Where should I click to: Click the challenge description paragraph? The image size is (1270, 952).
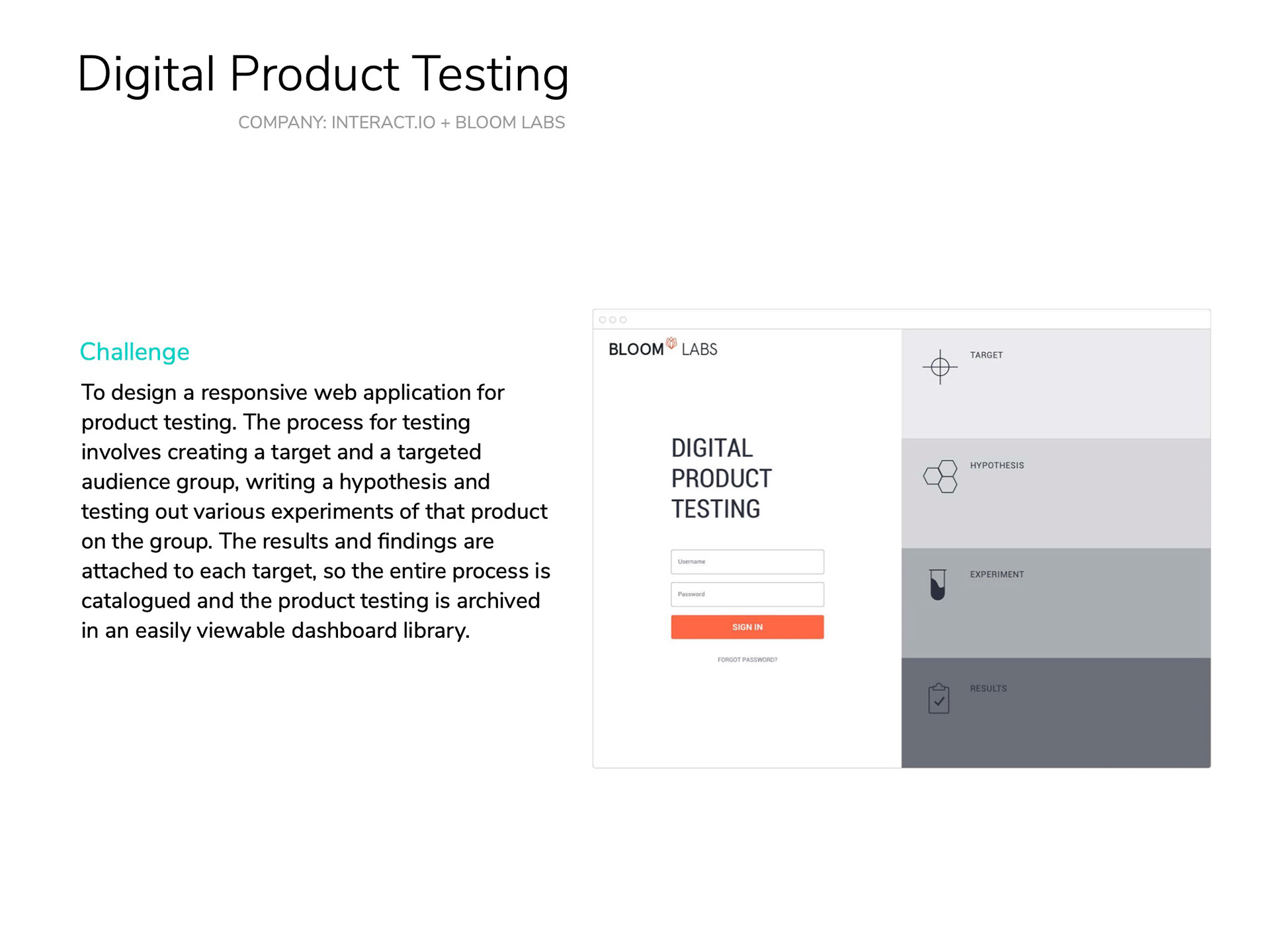click(x=315, y=511)
